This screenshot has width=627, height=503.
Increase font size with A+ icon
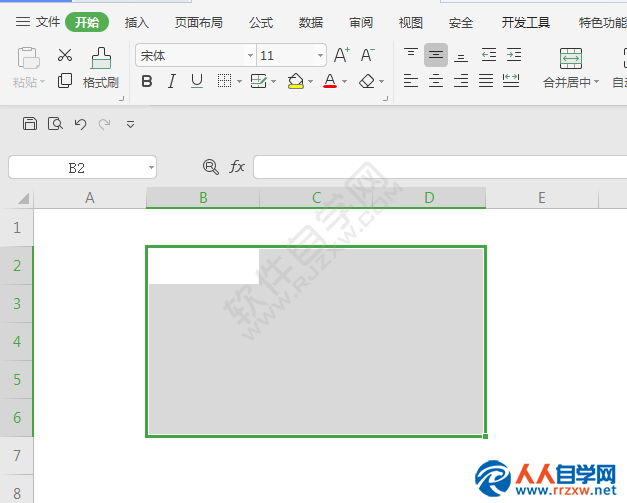(x=342, y=55)
